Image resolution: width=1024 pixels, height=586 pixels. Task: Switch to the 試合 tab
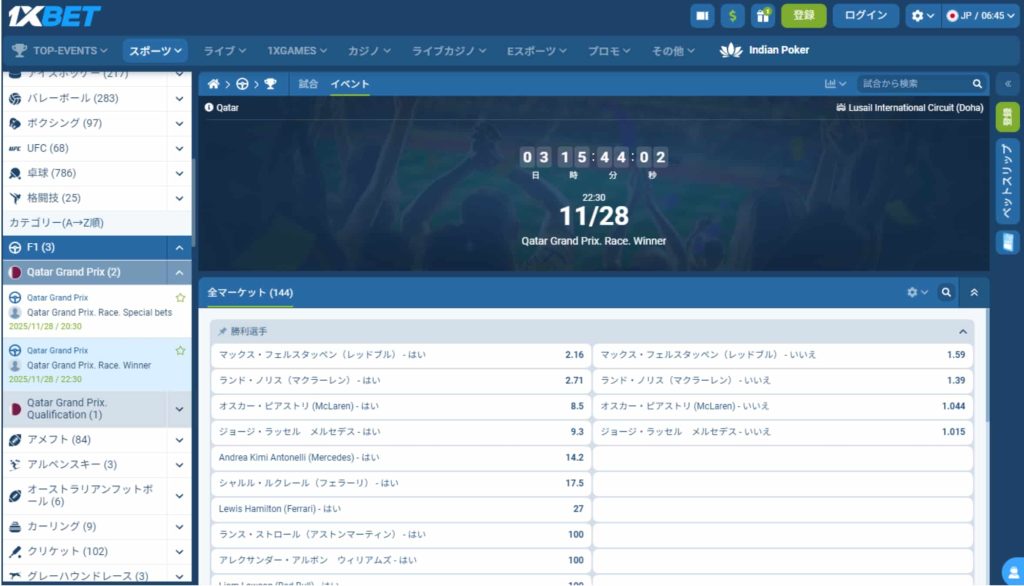pyautogui.click(x=308, y=84)
